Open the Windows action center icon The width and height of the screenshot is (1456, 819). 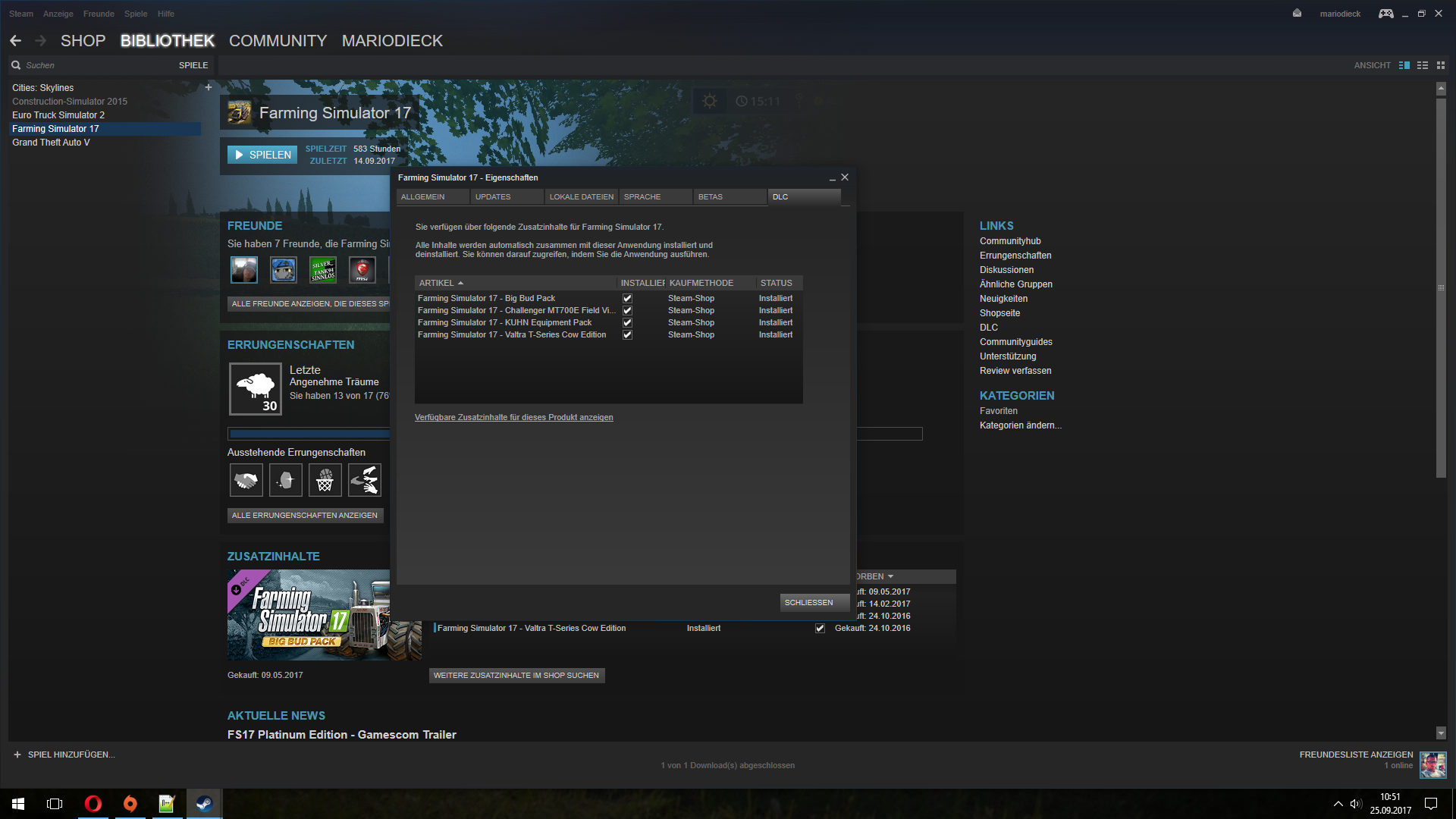[x=1431, y=804]
